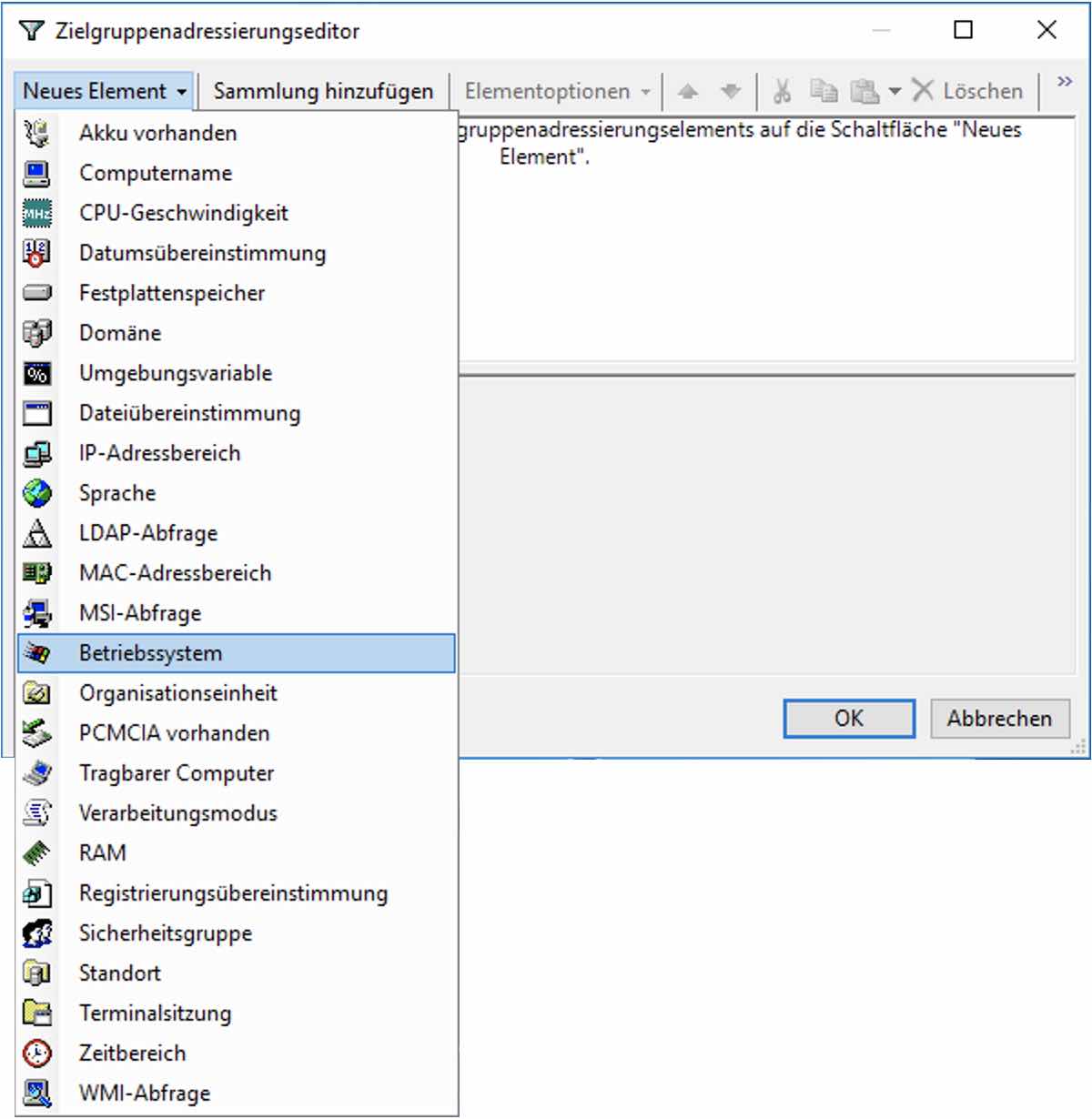1092x1119 pixels.
Task: Click the RAM memory module icon
Action: pos(36,853)
